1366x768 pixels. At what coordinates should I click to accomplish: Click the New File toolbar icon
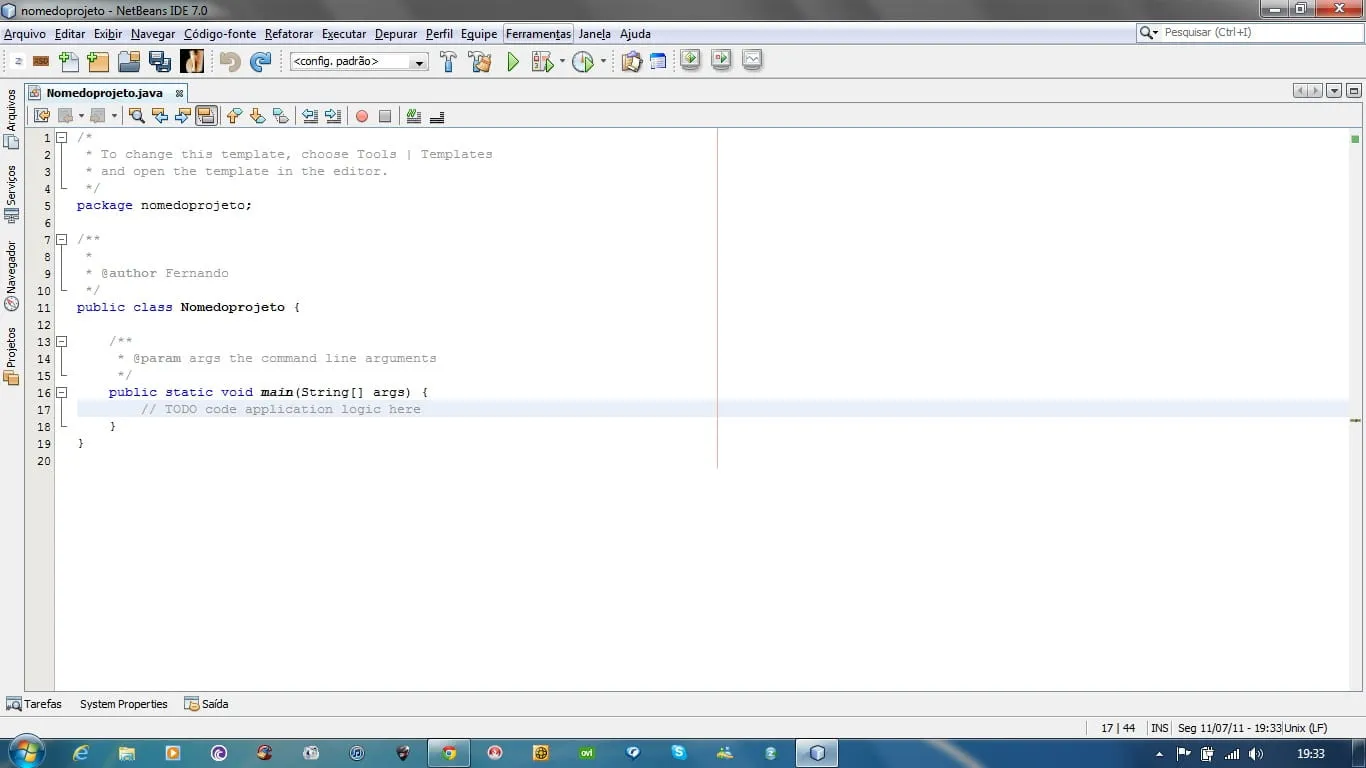68,62
